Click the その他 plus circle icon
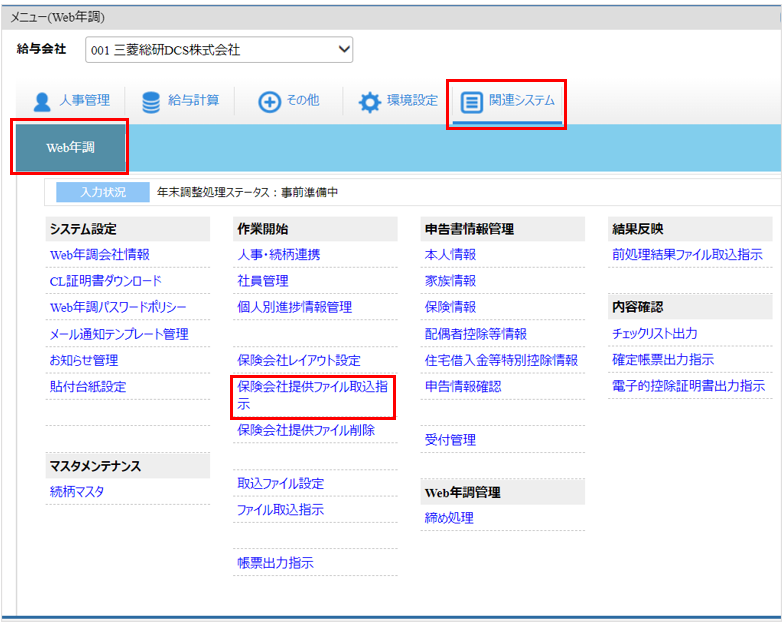This screenshot has height=623, width=783. click(x=269, y=102)
